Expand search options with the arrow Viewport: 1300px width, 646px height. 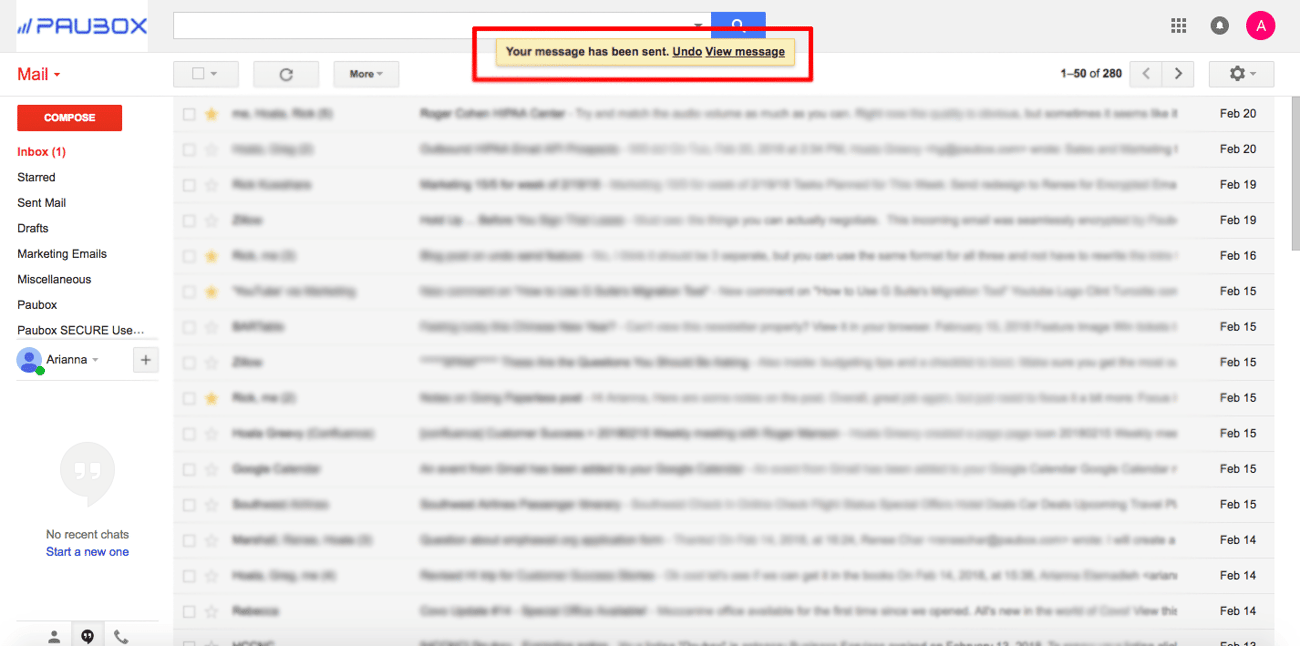pos(697,25)
